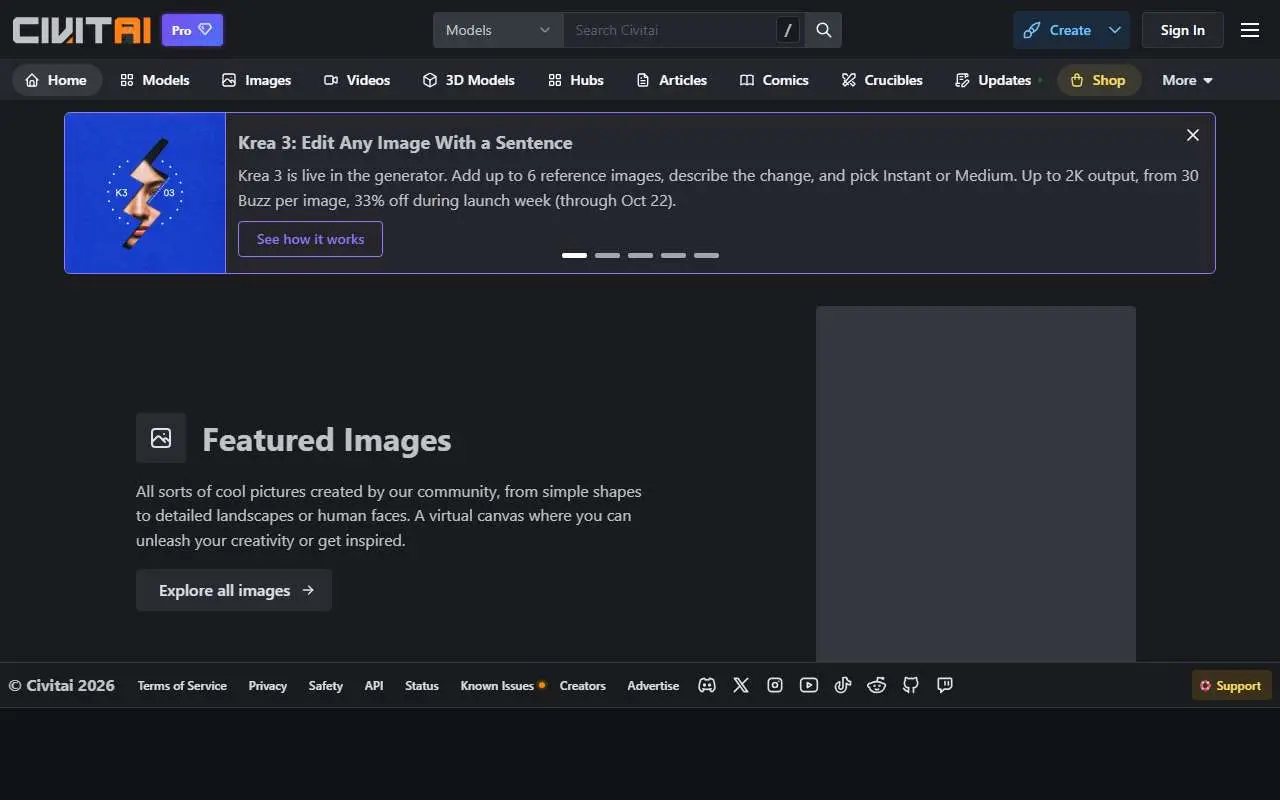This screenshot has height=800, width=1280.
Task: Open the hamburger menu
Action: click(1250, 30)
